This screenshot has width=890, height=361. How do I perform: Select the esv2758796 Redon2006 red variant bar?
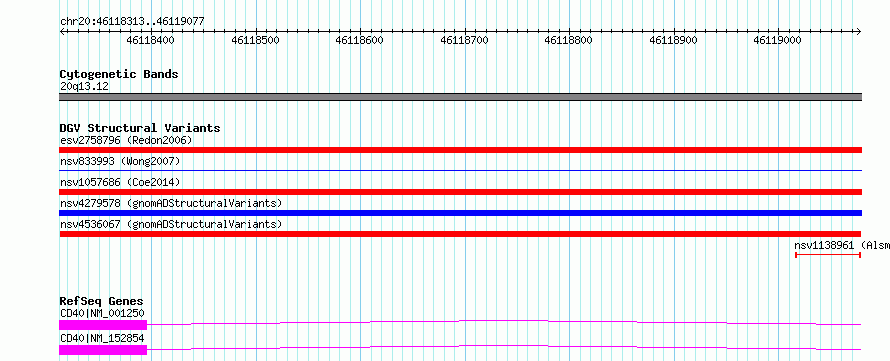click(x=461, y=150)
